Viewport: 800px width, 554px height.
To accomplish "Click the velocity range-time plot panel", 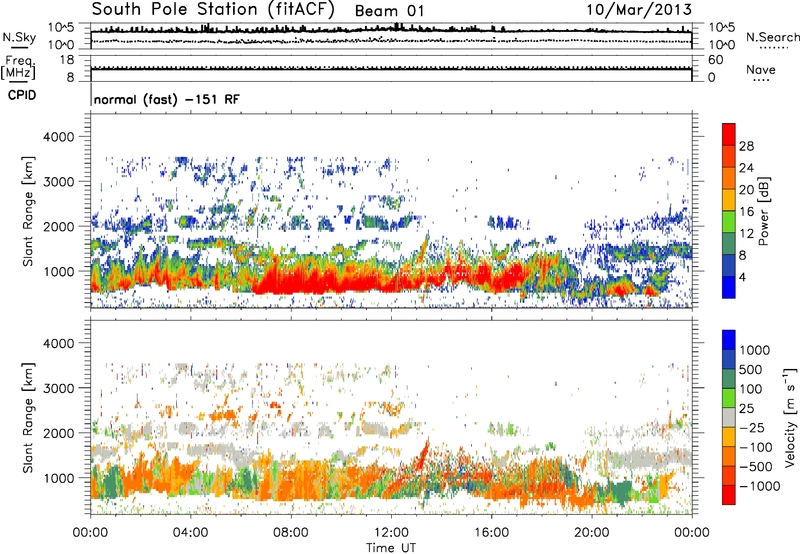I will pos(391,417).
